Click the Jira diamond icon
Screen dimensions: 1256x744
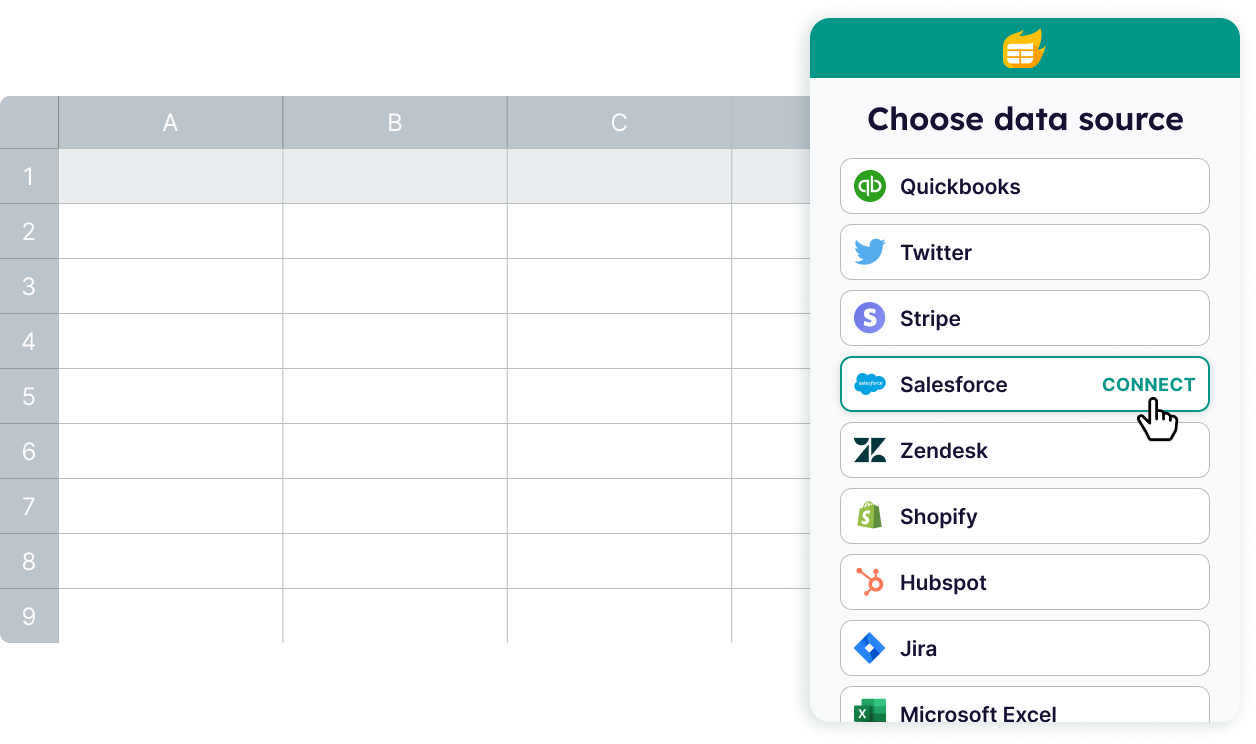(x=870, y=648)
